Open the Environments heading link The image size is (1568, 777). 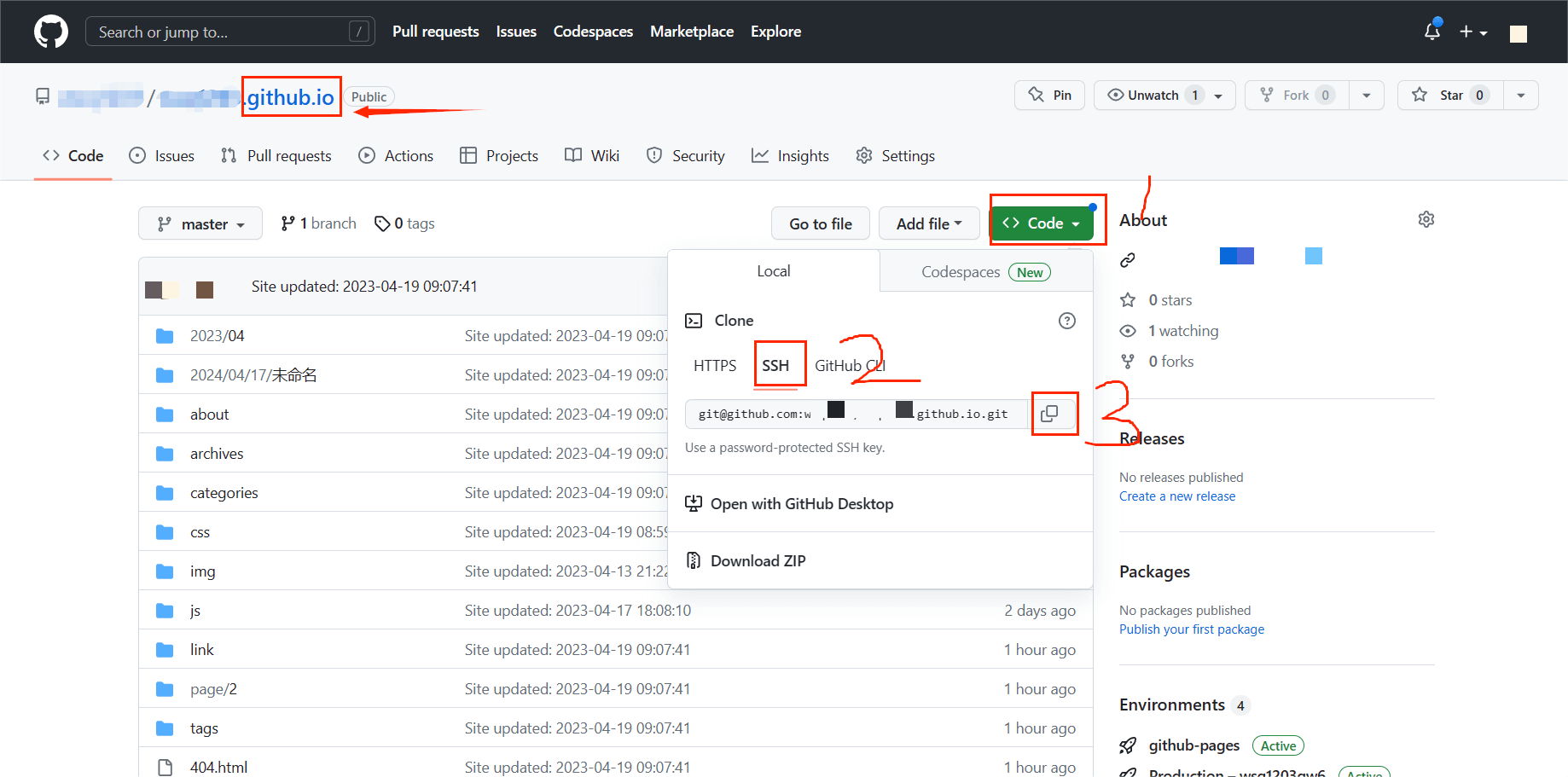point(1172,705)
